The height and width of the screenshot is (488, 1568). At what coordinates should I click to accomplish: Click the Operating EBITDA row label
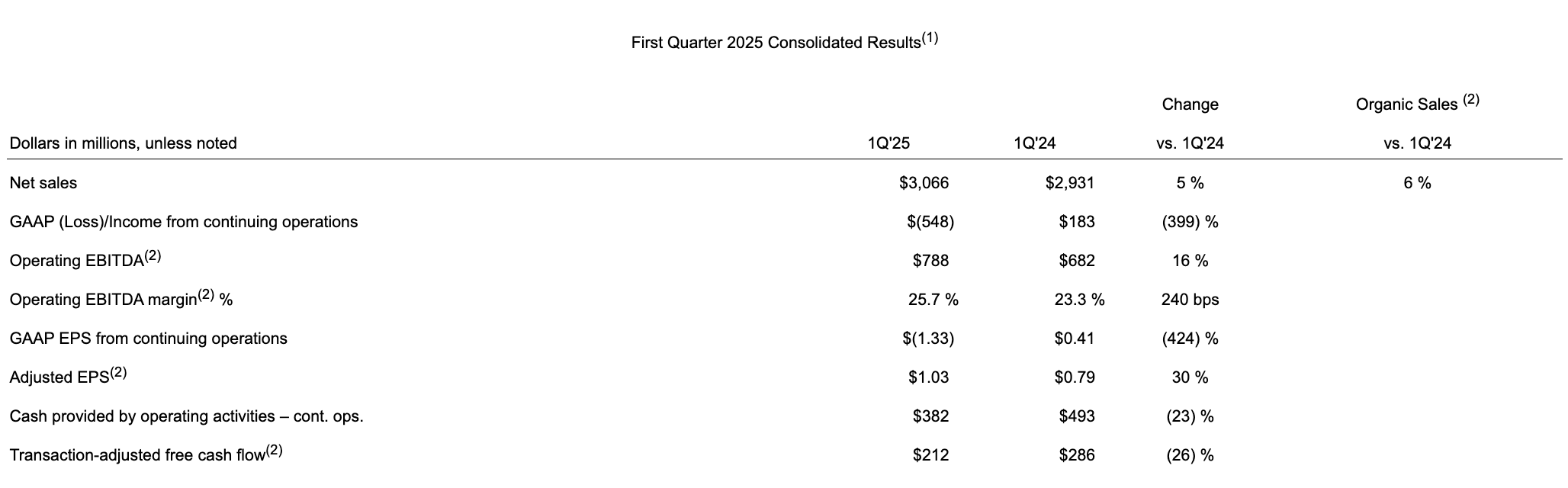point(76,261)
